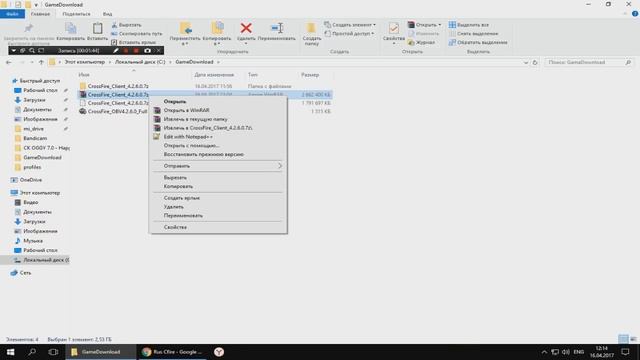The height and width of the screenshot is (360, 640).
Task: Open the Windows Start button
Action: point(10,352)
